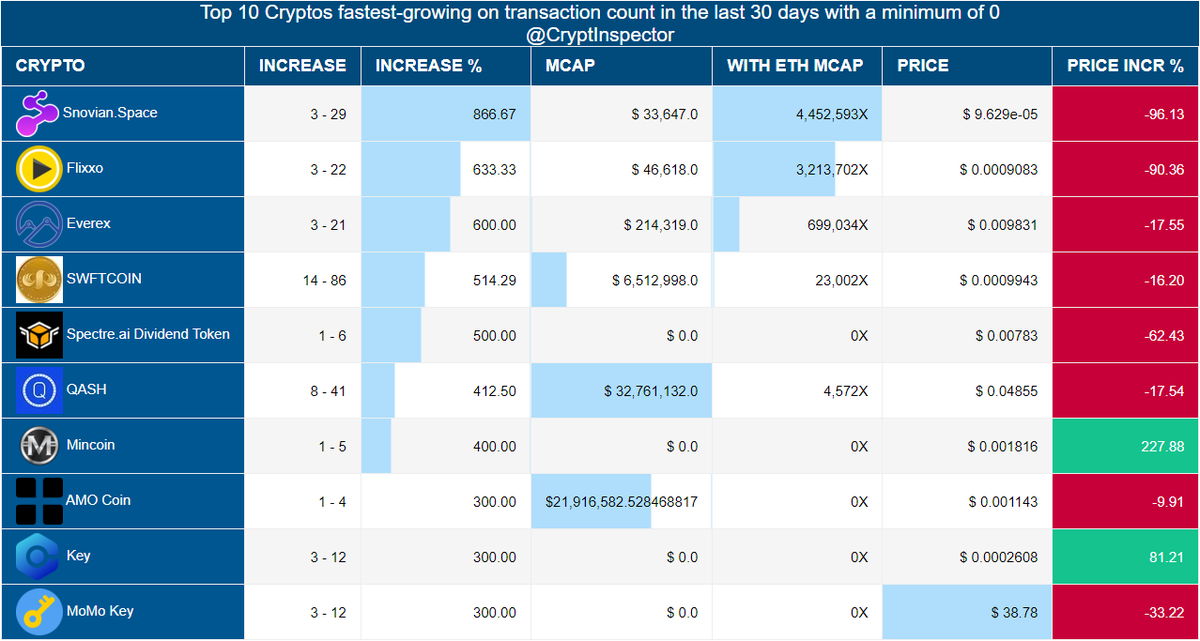Click the -96.13 red price change cell

coord(1126,114)
